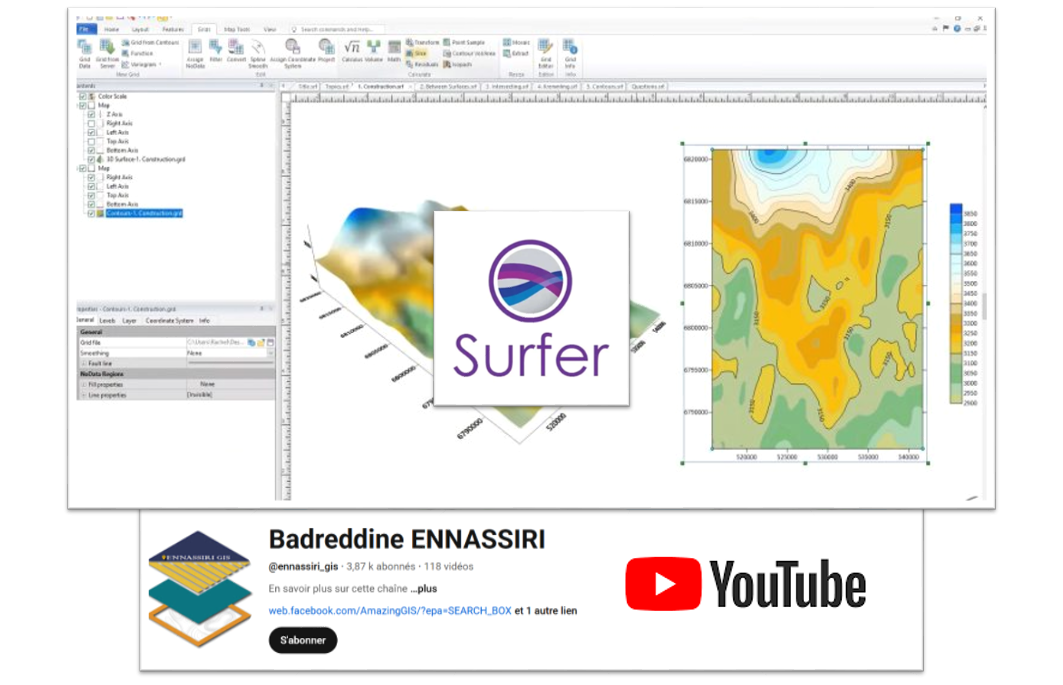The image size is (1063, 685).
Task: Click the Grid from Server icon
Action: point(107,54)
